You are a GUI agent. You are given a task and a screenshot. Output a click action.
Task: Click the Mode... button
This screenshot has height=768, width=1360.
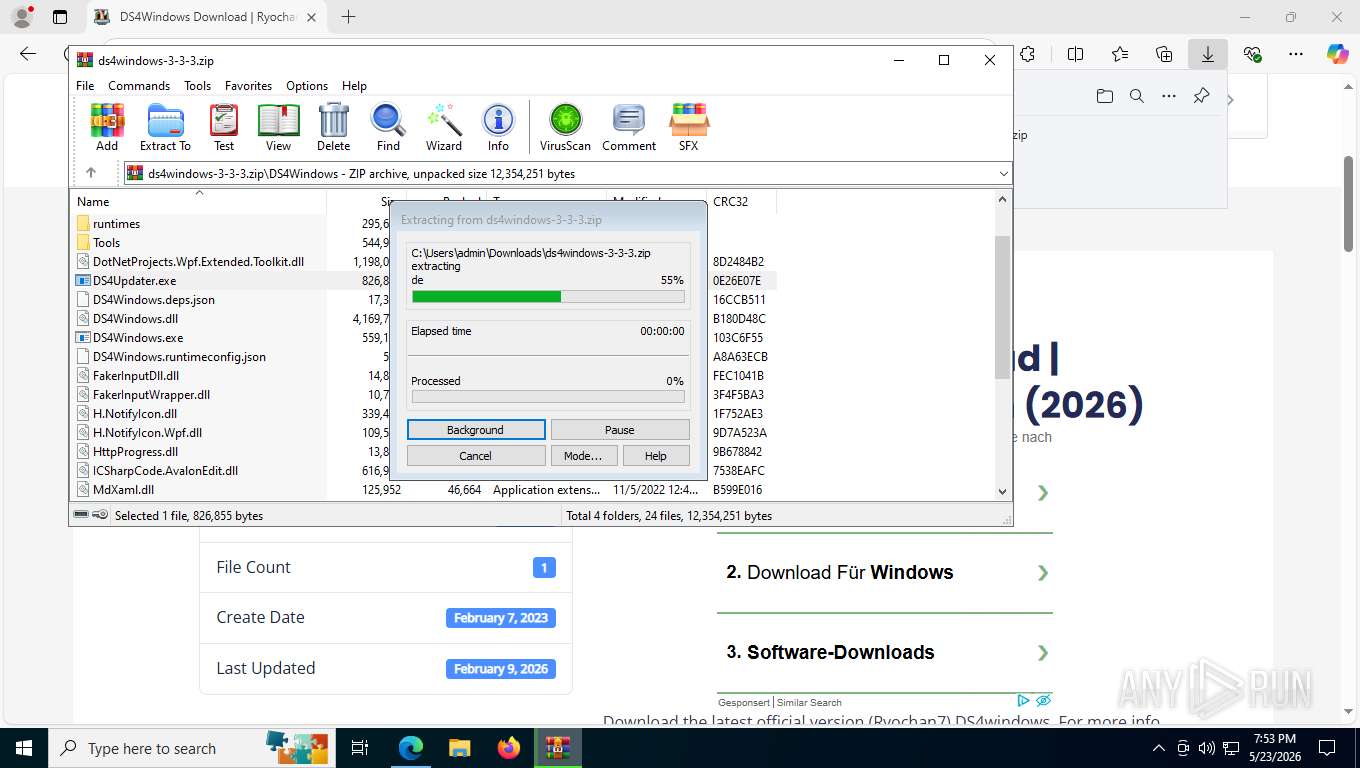tap(583, 456)
